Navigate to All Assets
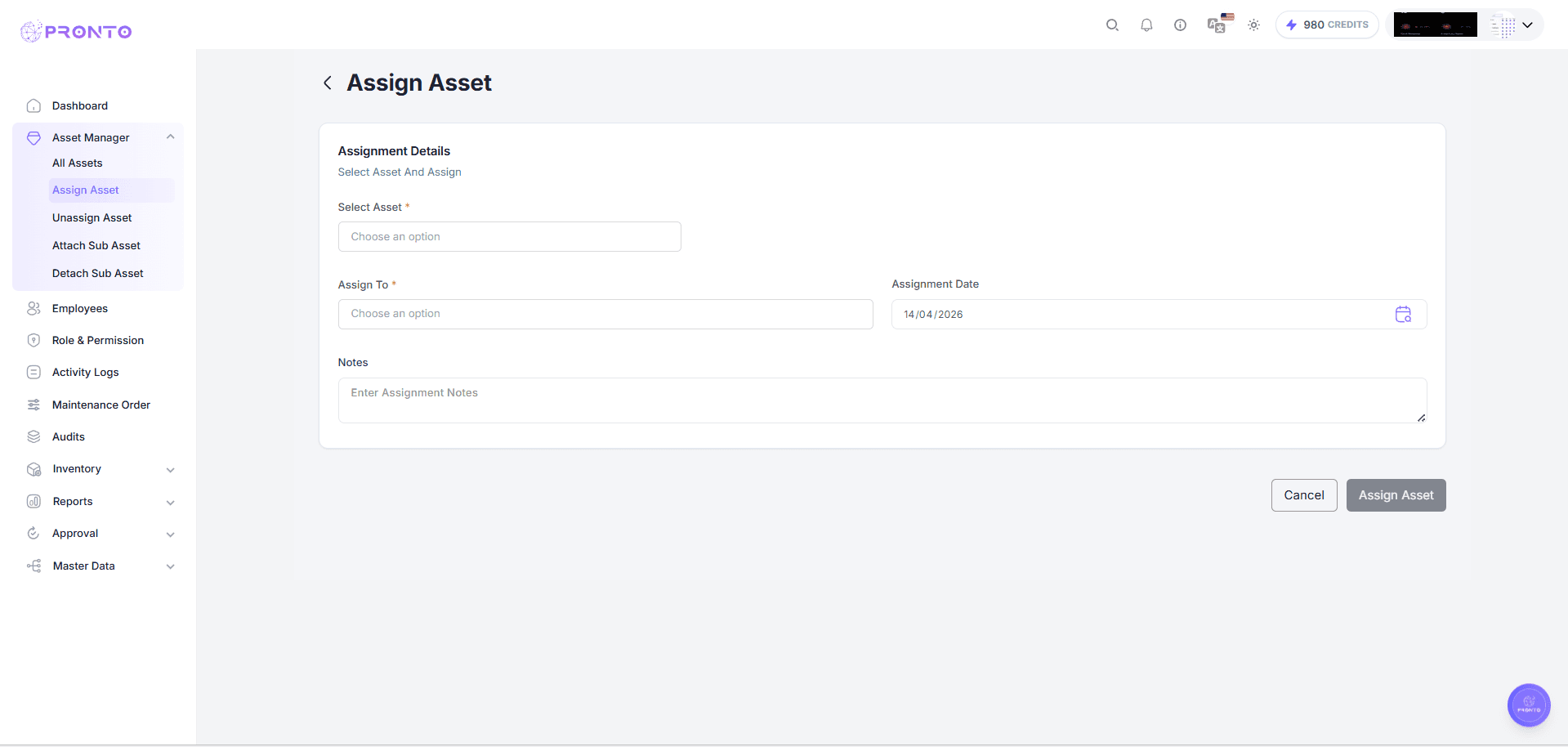The width and height of the screenshot is (1568, 747). point(78,163)
